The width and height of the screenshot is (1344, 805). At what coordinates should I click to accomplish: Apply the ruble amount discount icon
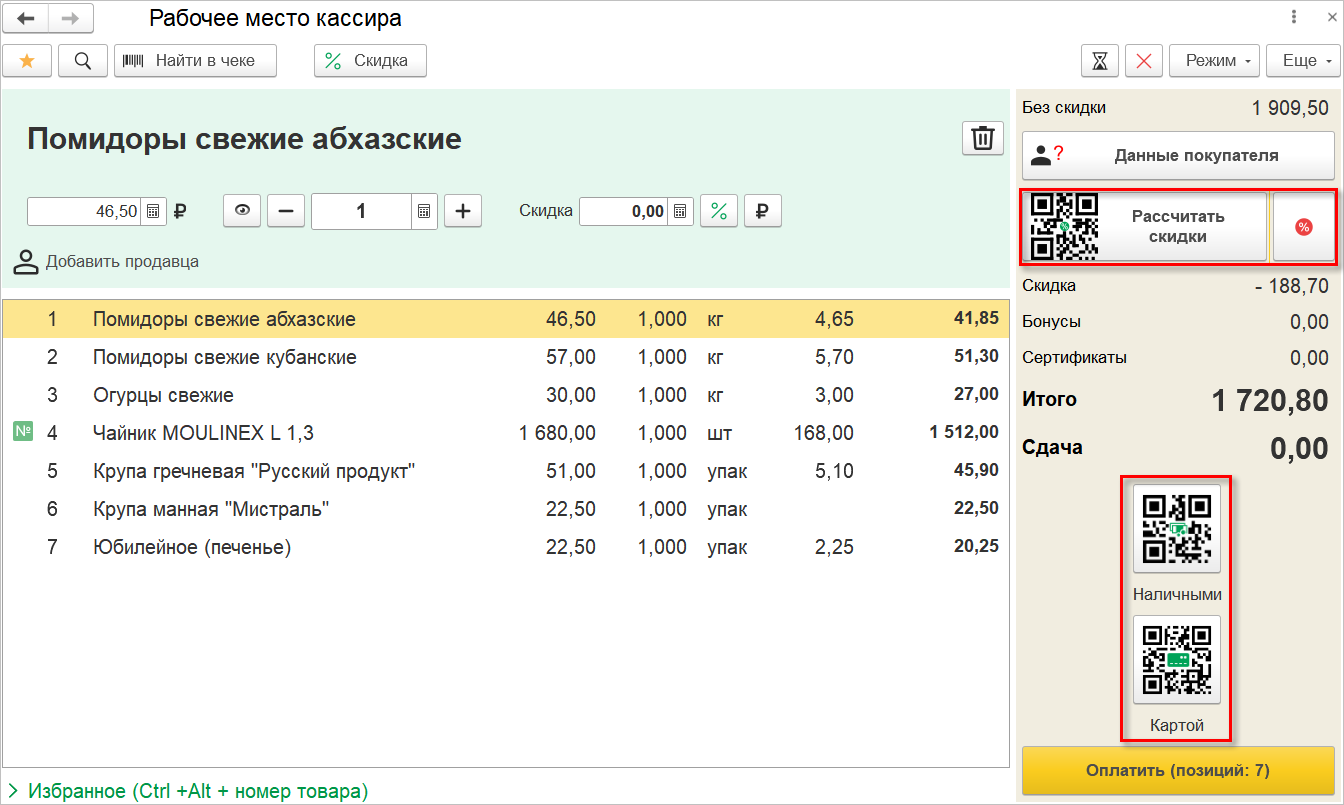coord(762,211)
